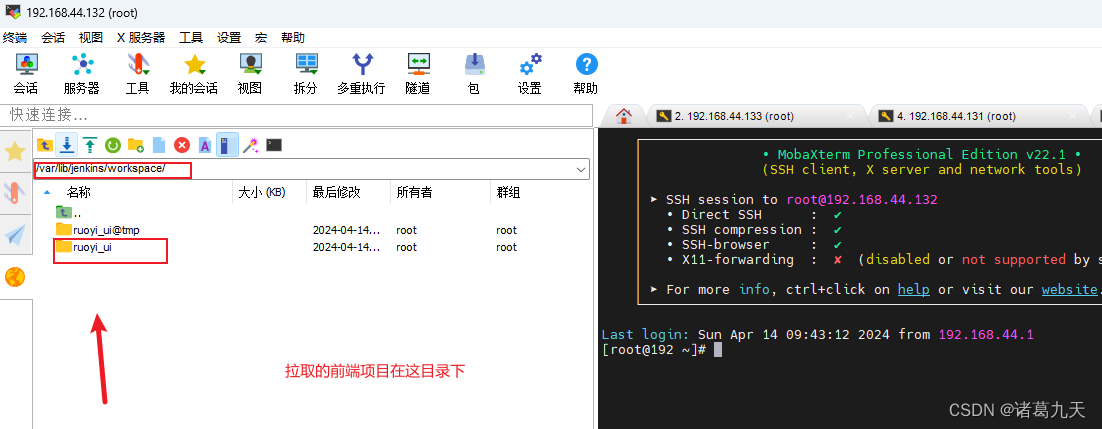
Task: Open the Swiss-knife tools sidebar tab
Action: pyautogui.click(x=15, y=193)
